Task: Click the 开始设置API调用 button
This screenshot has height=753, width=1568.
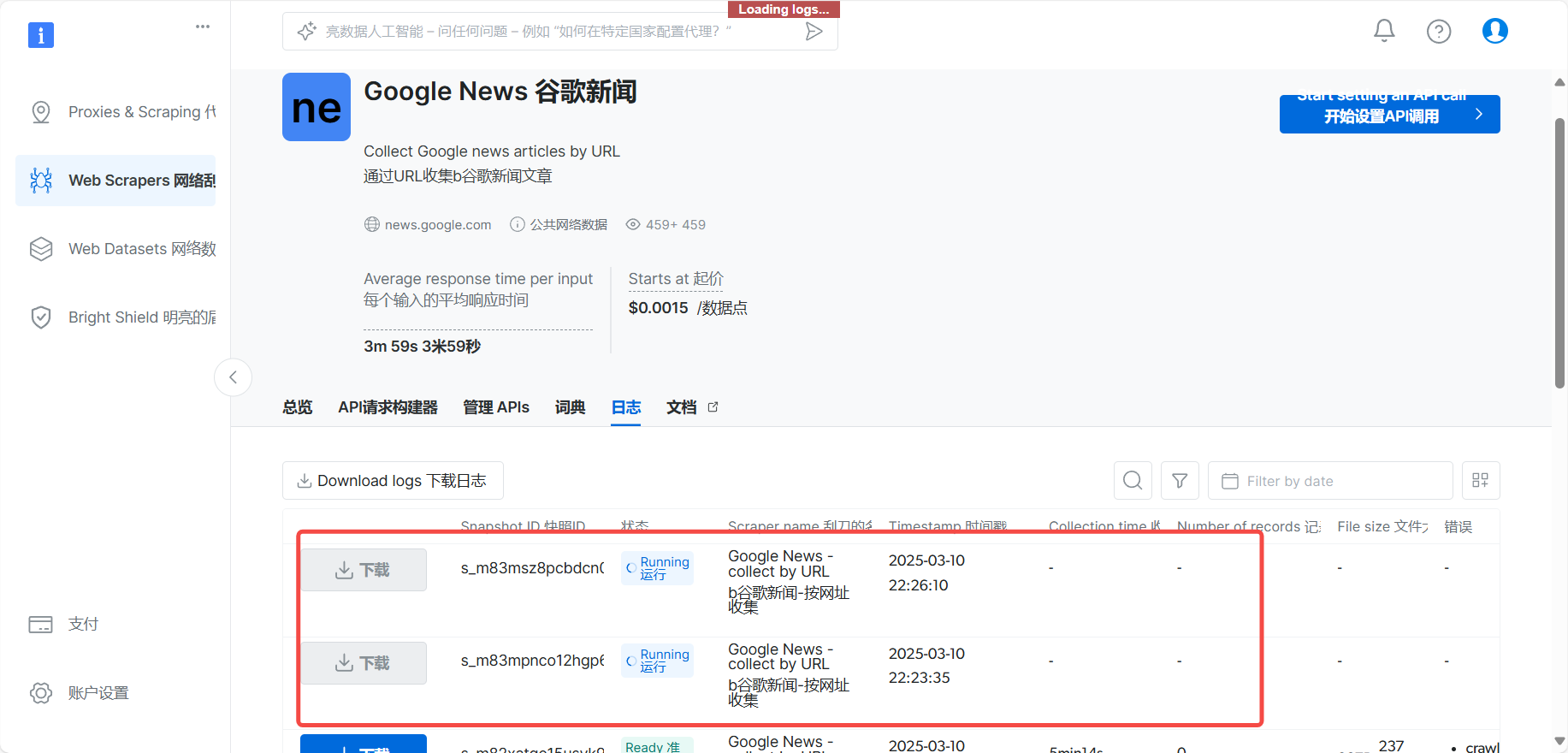Action: pos(1389,115)
